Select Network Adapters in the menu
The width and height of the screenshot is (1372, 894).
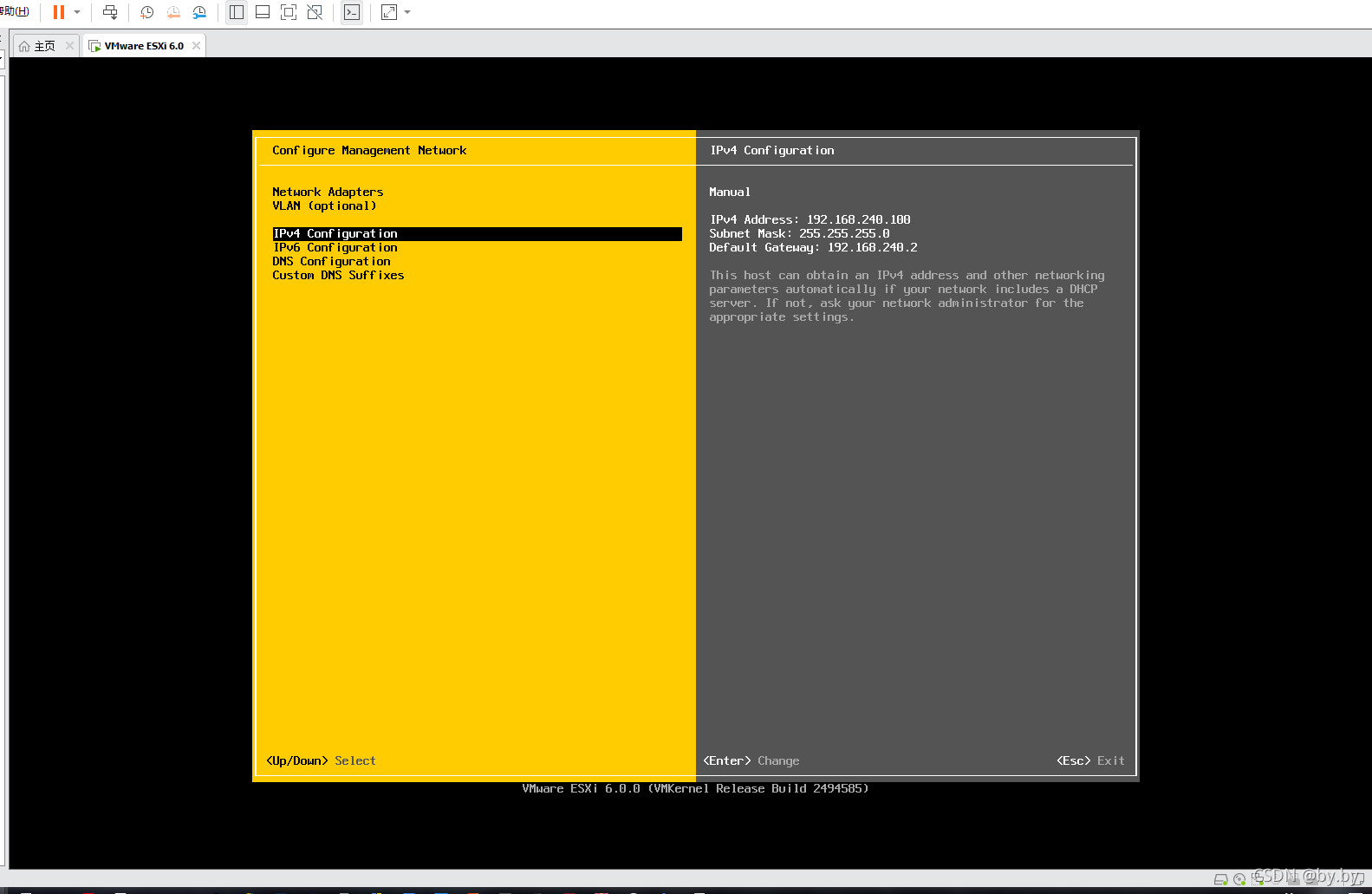[328, 192]
